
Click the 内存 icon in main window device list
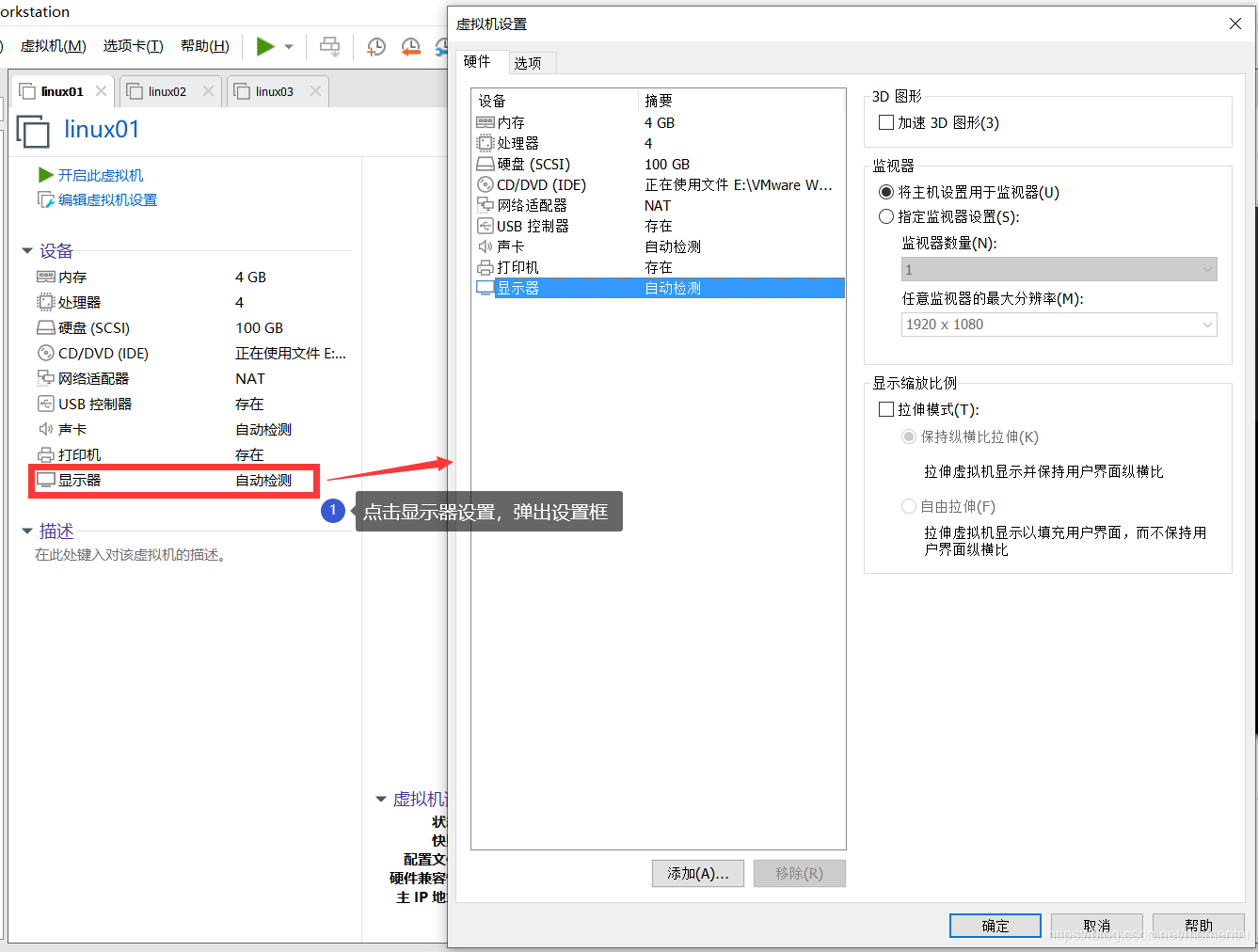[x=45, y=277]
